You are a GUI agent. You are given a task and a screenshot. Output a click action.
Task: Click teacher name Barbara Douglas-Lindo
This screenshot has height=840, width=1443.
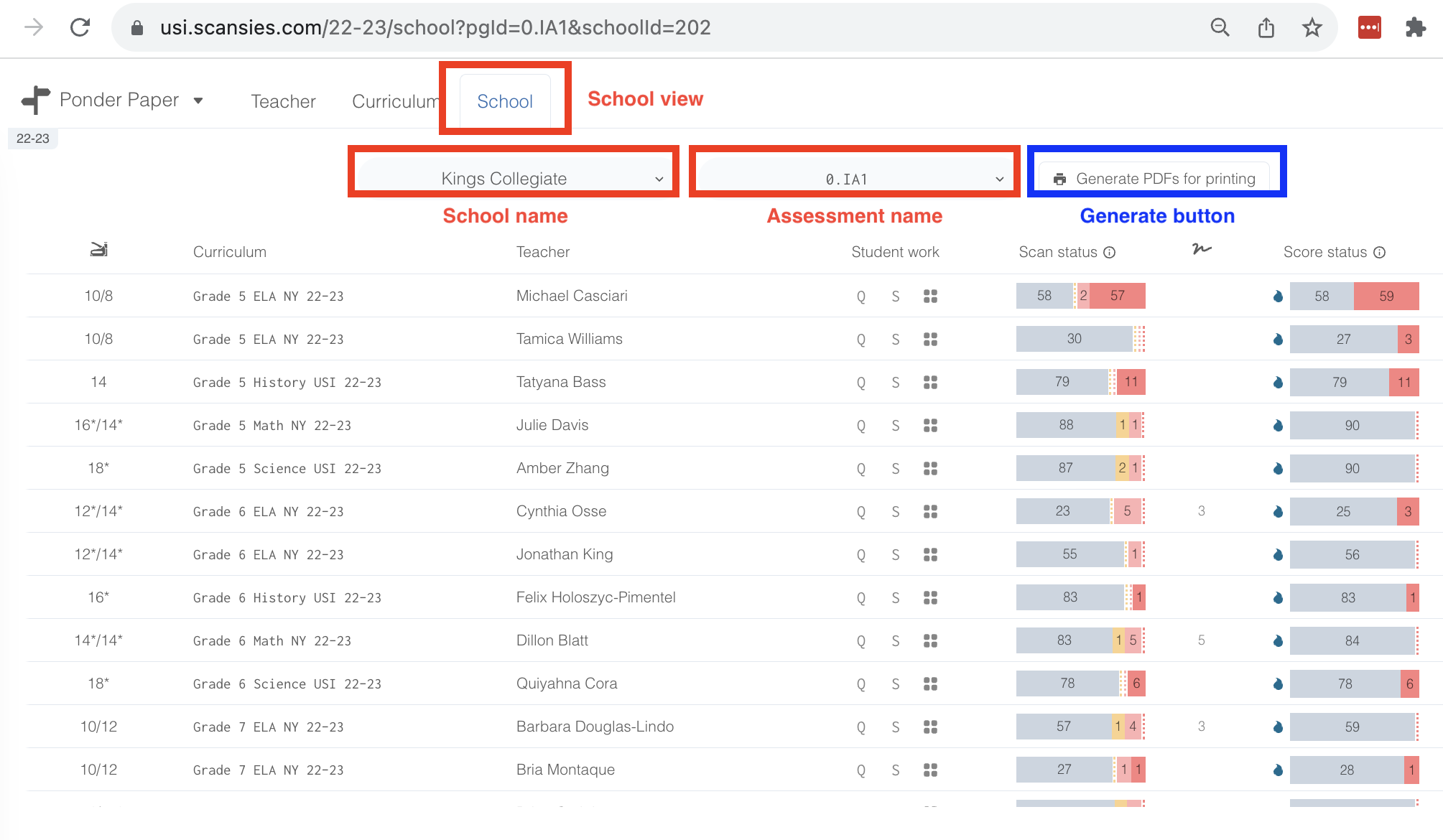tap(595, 727)
